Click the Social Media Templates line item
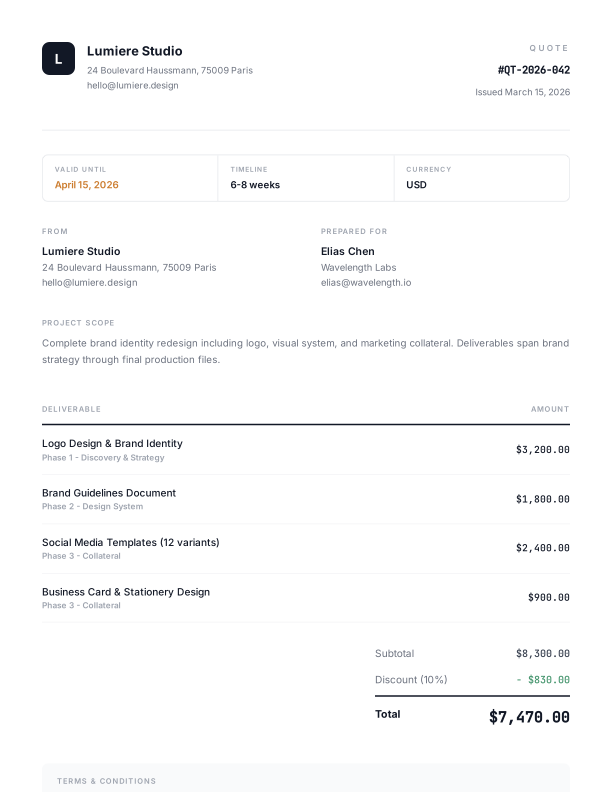This screenshot has height=792, width=612. (x=131, y=542)
